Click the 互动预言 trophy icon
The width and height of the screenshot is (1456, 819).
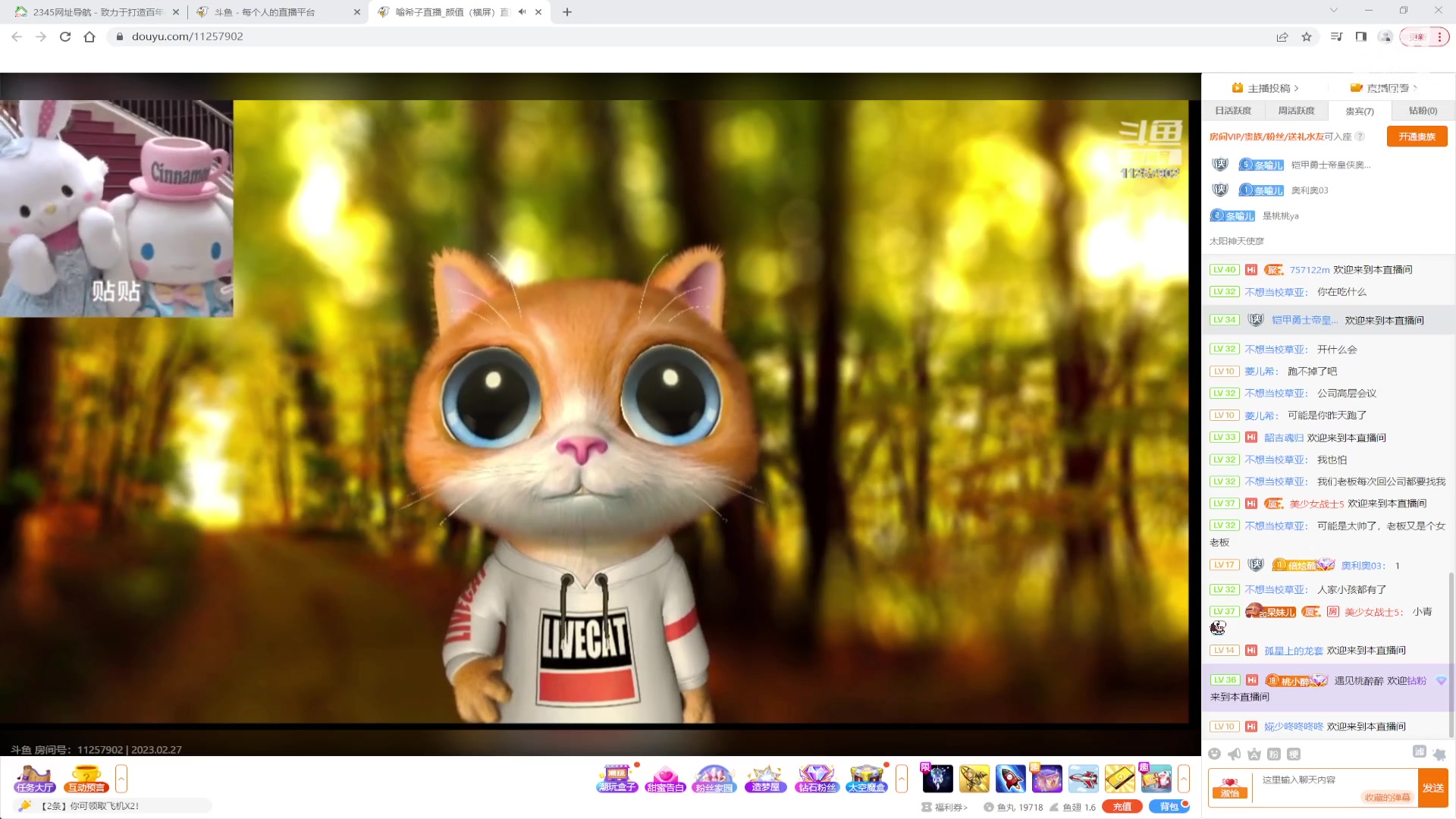86,778
